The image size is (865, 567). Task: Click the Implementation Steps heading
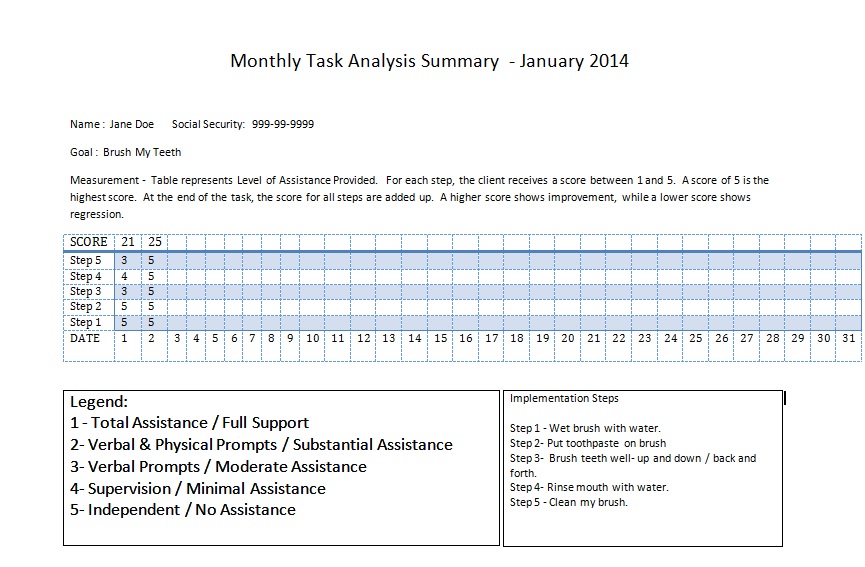pos(564,398)
